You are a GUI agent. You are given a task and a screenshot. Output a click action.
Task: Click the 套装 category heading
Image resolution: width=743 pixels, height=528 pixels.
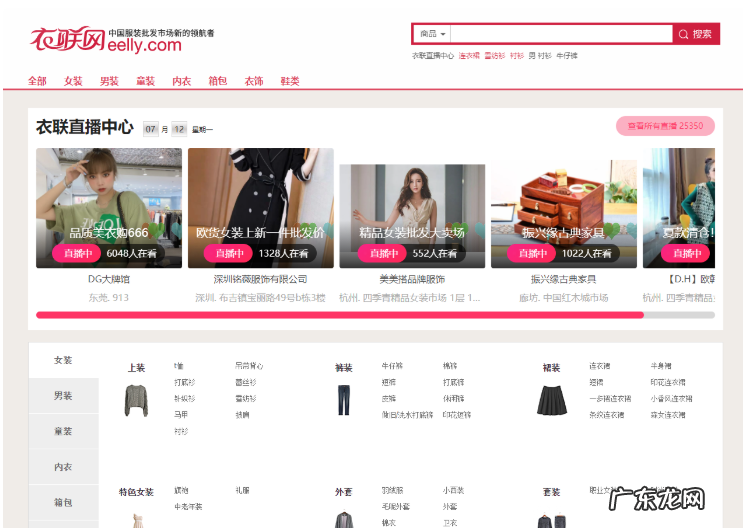[552, 492]
